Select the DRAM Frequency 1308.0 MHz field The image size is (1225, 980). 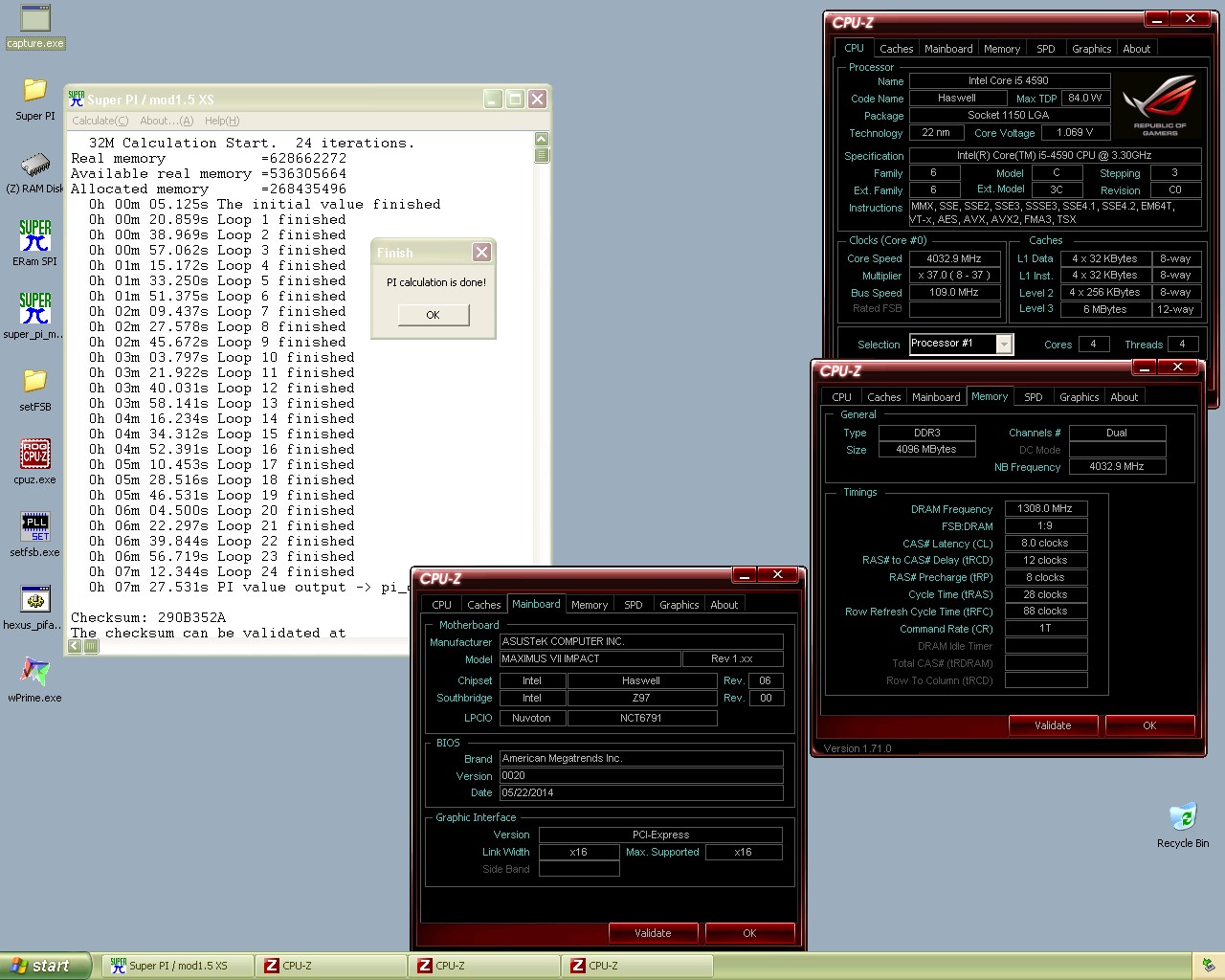[1046, 509]
